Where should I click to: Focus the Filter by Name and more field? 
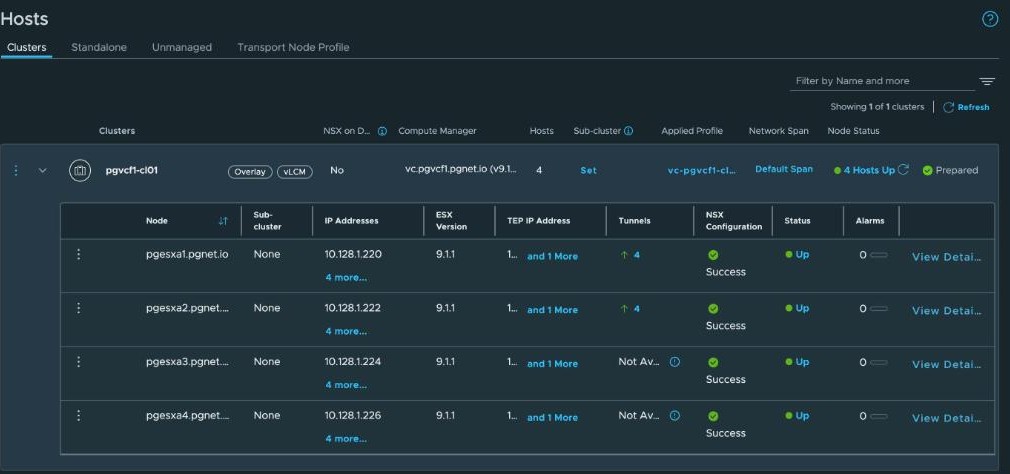click(x=882, y=81)
